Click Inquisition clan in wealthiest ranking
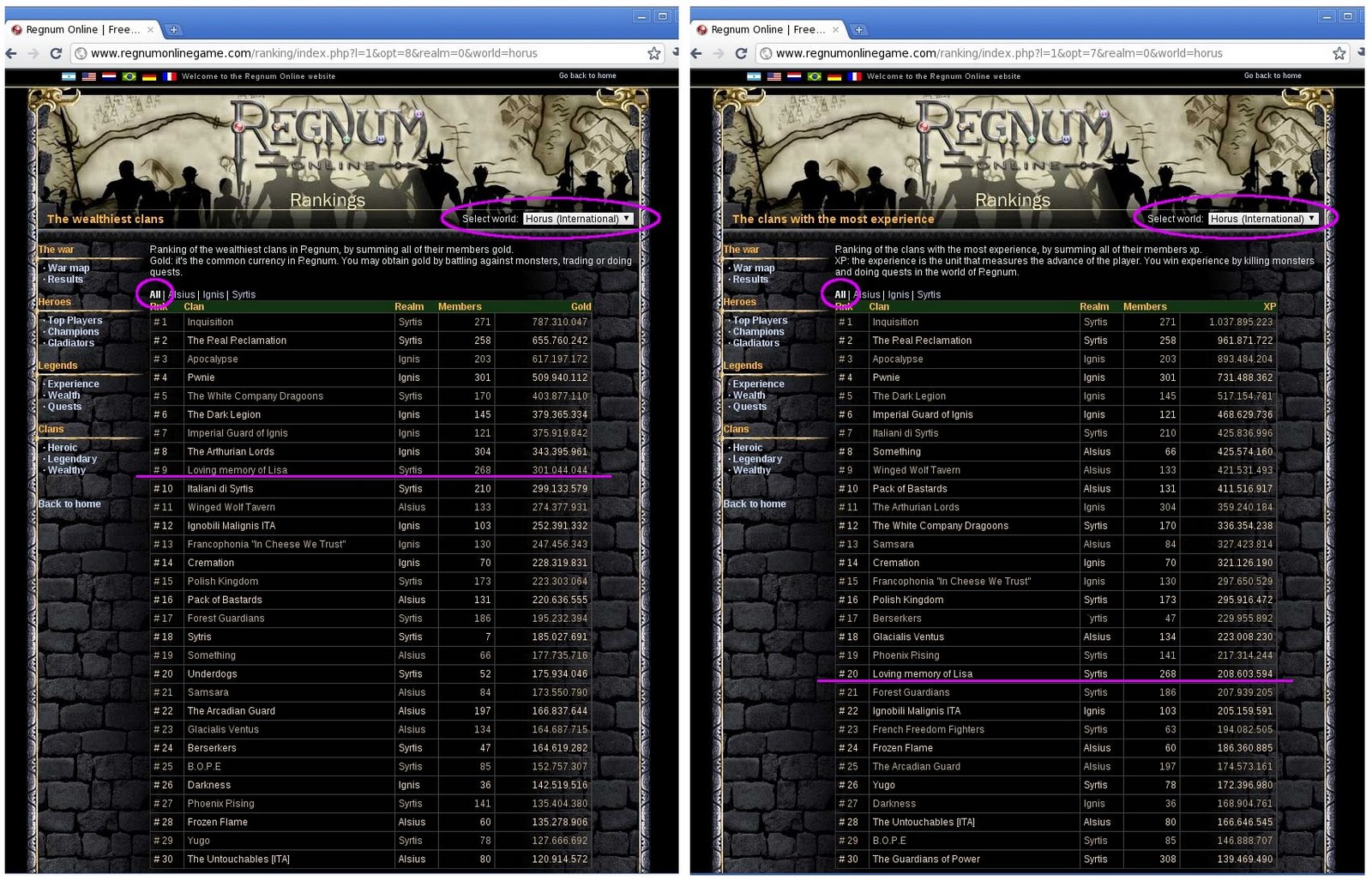The image size is (1372, 881). [210, 322]
